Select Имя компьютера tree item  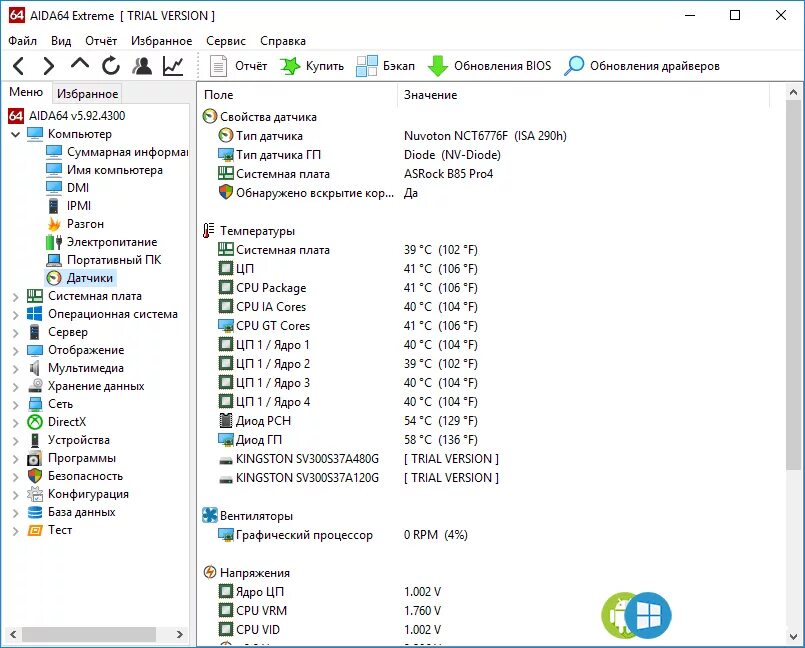tap(104, 170)
